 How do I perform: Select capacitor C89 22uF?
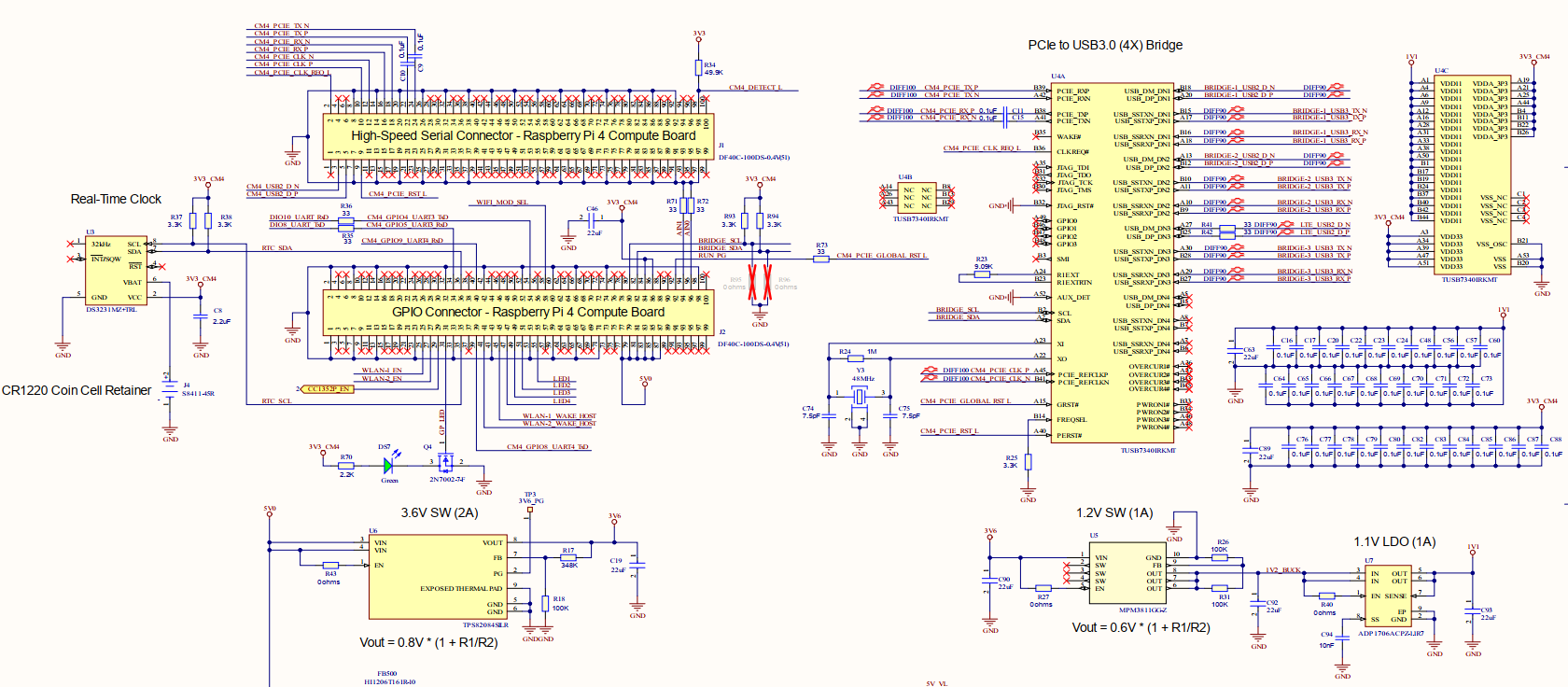tap(1251, 452)
